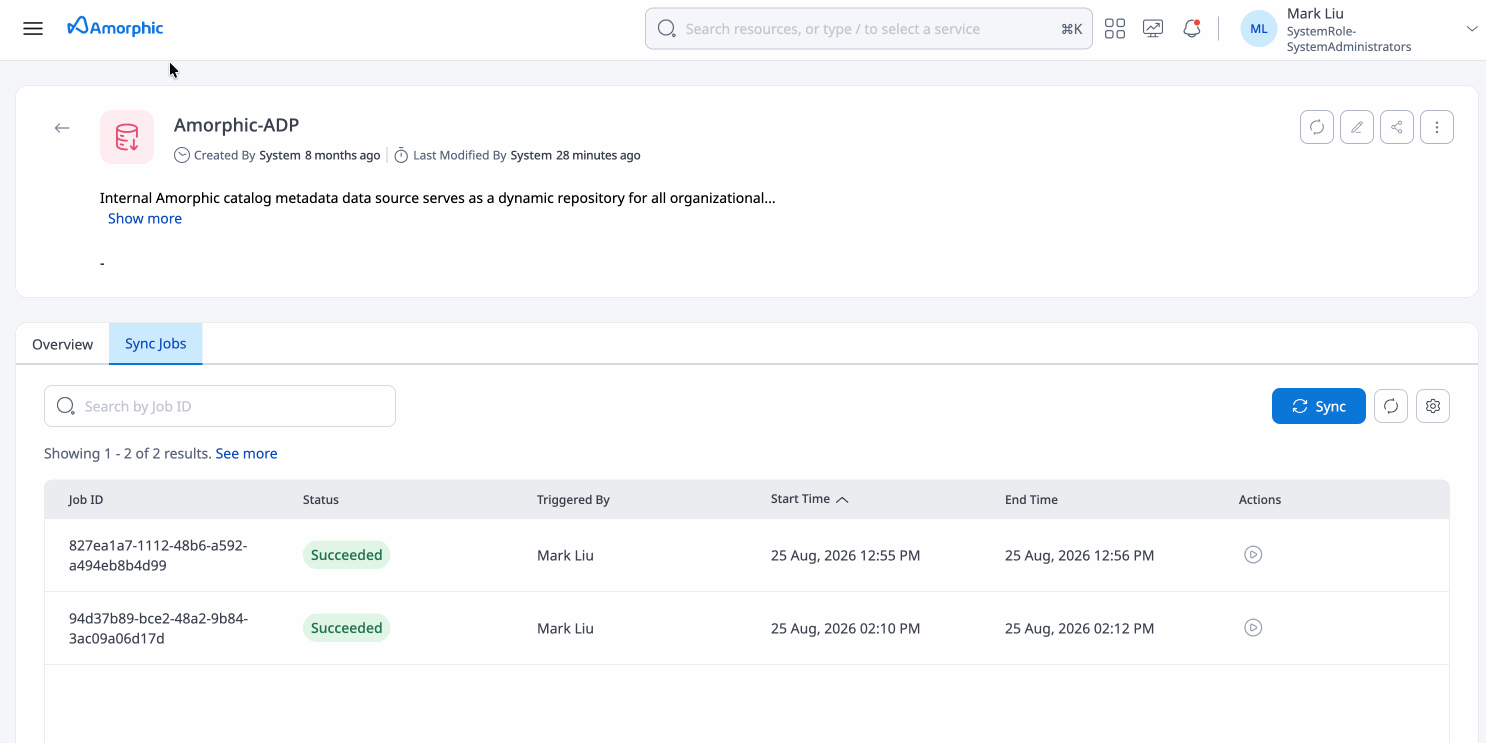Focus the Search by Job ID field

tap(220, 406)
